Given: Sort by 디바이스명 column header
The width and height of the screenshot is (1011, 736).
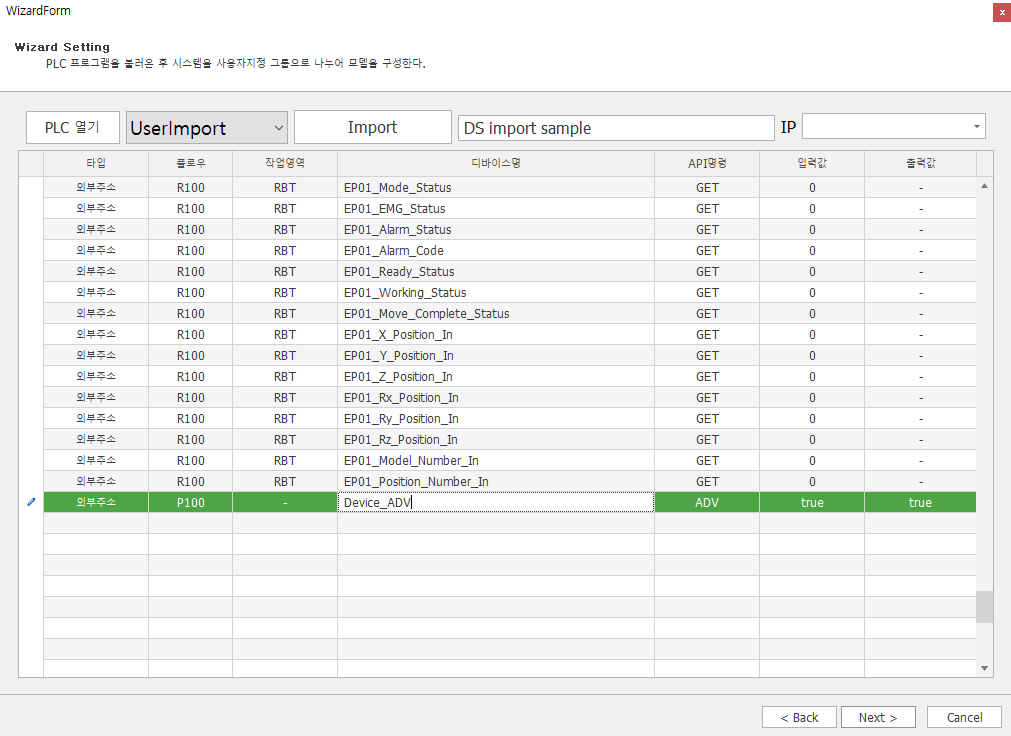Looking at the screenshot, I should (495, 162).
